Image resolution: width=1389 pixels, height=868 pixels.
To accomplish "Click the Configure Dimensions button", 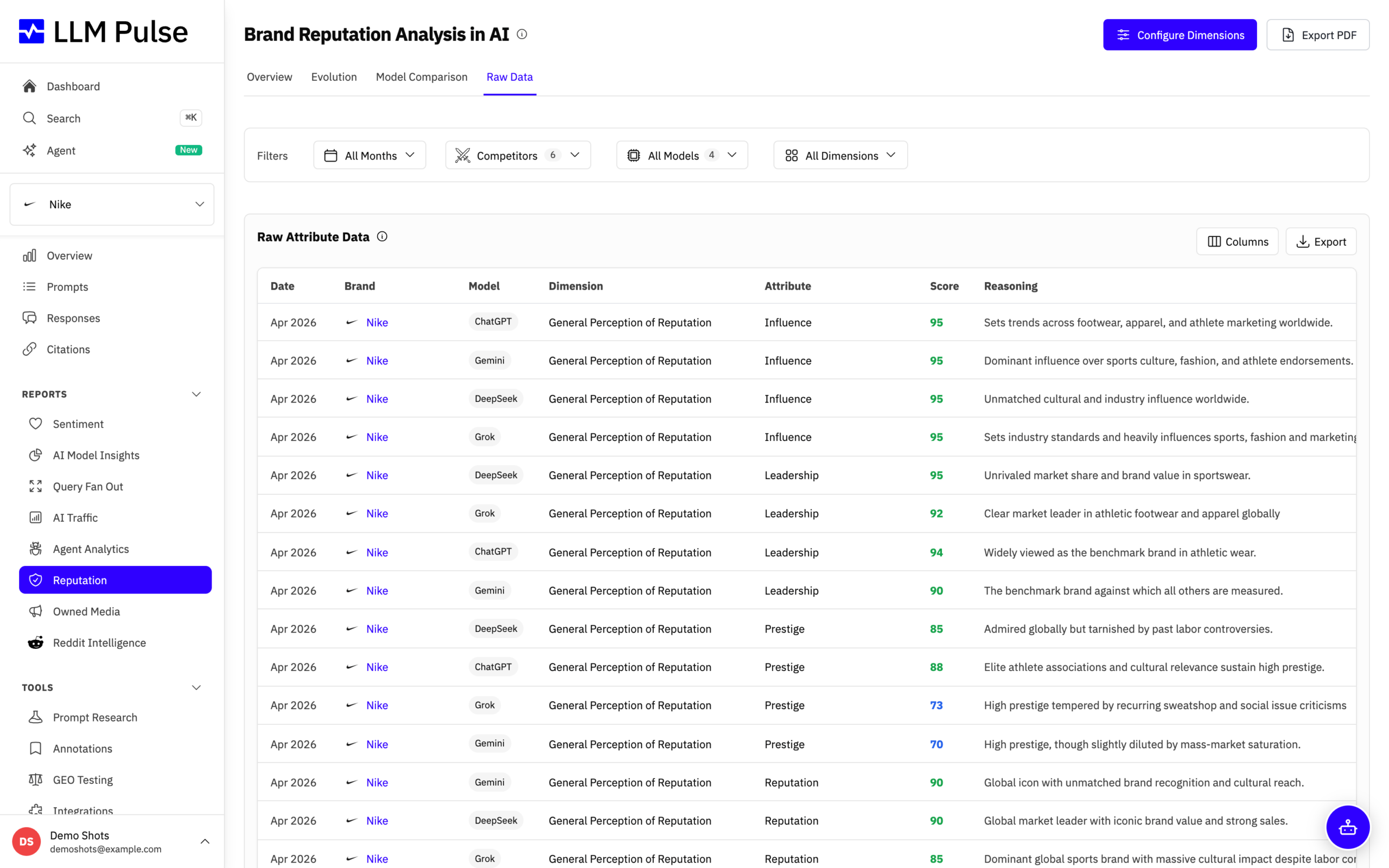I will click(1180, 35).
